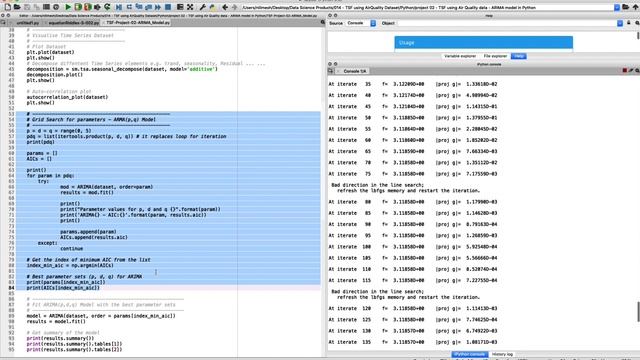This screenshot has width=640, height=360.
Task: Step to next line debug icon
Action: [x=129, y=7]
